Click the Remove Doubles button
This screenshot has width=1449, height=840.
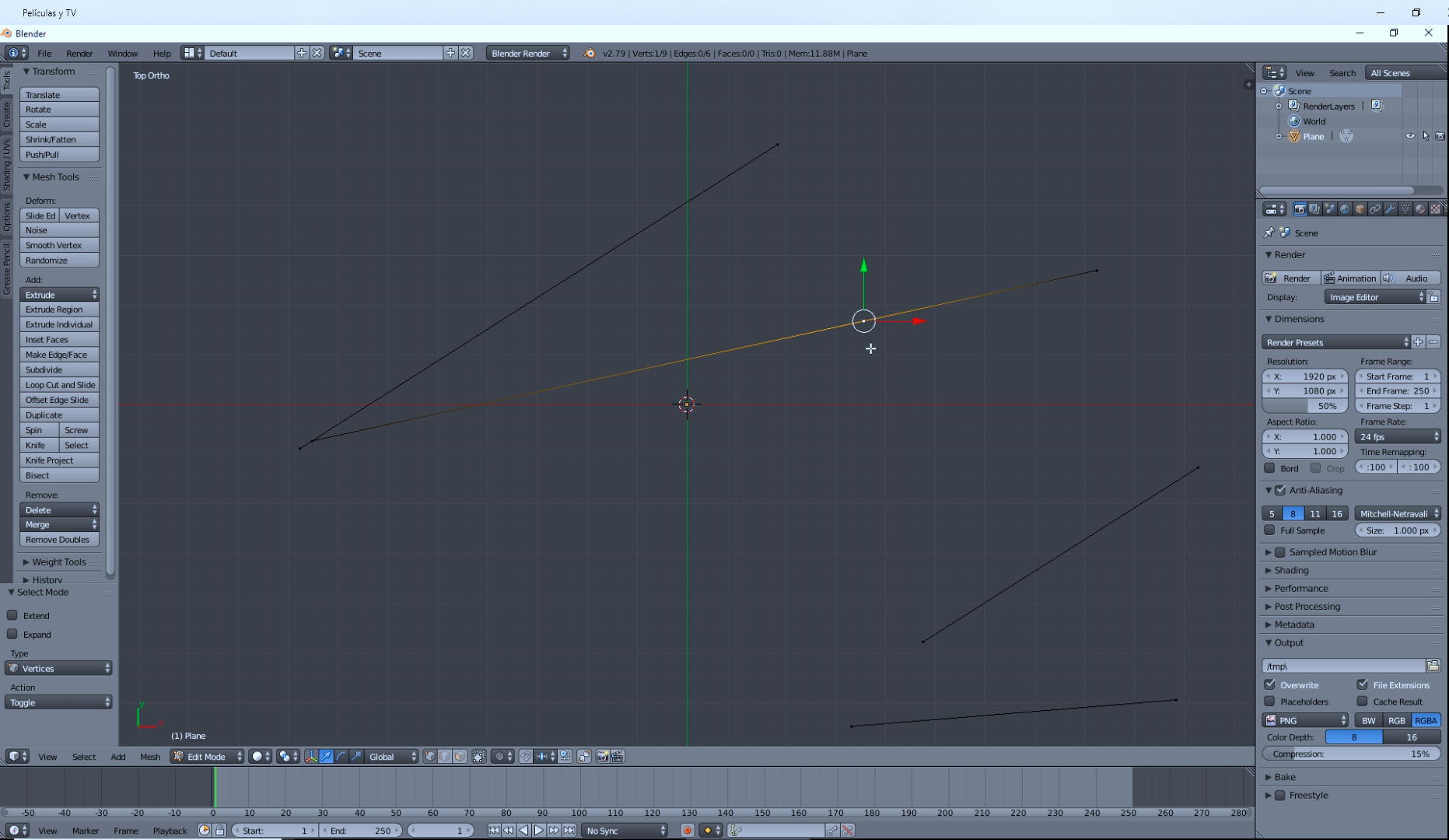point(59,540)
